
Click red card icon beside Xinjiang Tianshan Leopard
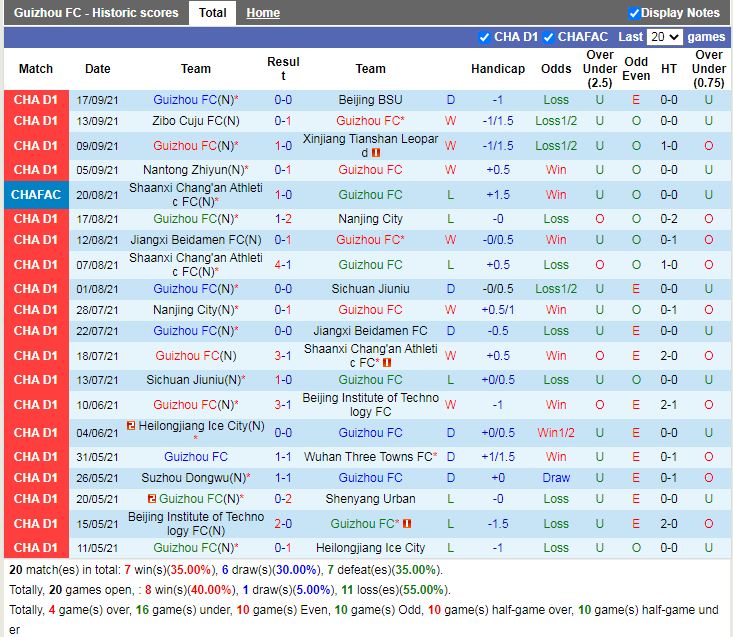click(376, 153)
